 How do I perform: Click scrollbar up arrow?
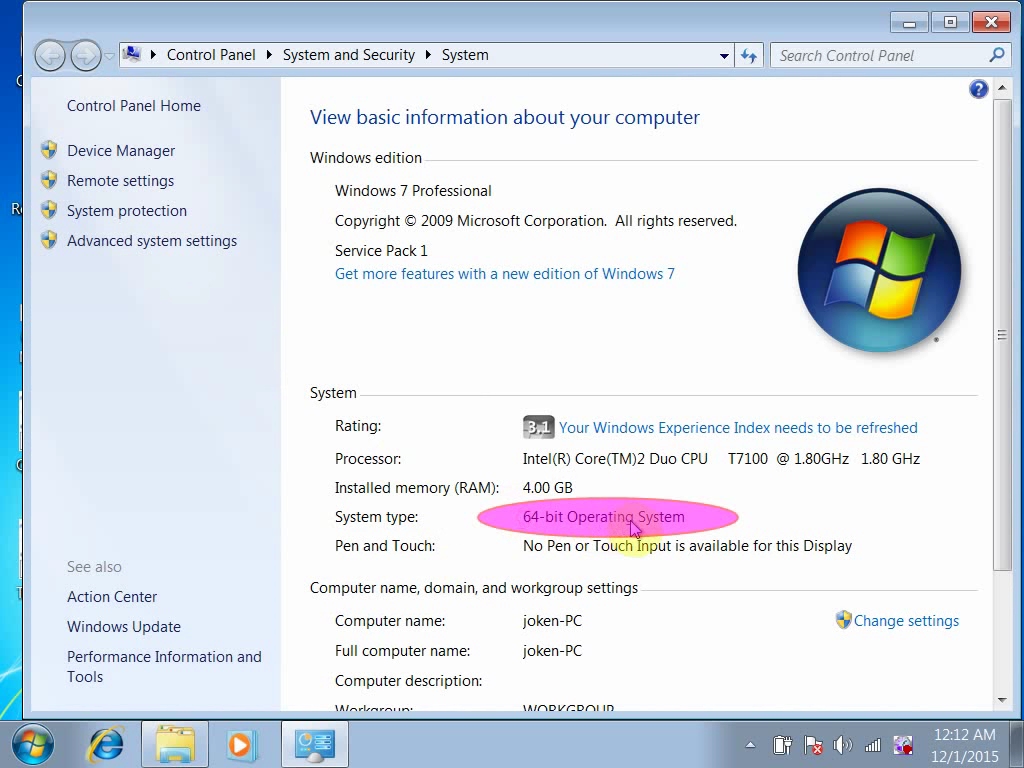[x=1002, y=88]
